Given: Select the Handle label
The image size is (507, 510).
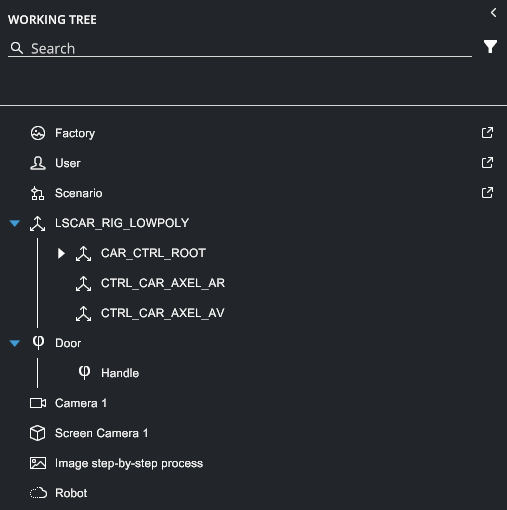Looking at the screenshot, I should tap(120, 373).
